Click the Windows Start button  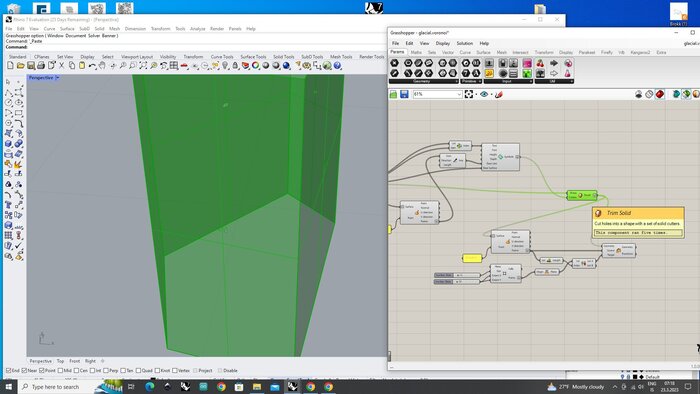click(x=8, y=386)
